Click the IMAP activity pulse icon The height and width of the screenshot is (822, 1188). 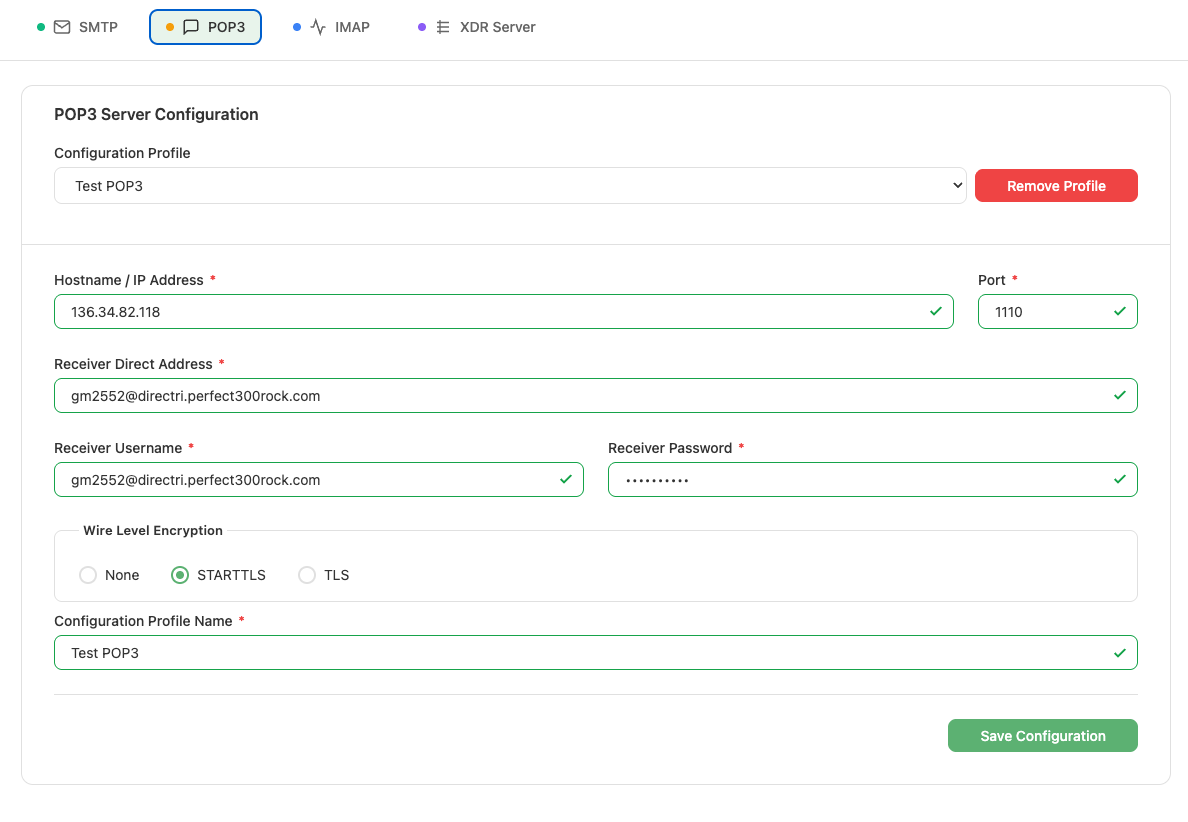[318, 27]
